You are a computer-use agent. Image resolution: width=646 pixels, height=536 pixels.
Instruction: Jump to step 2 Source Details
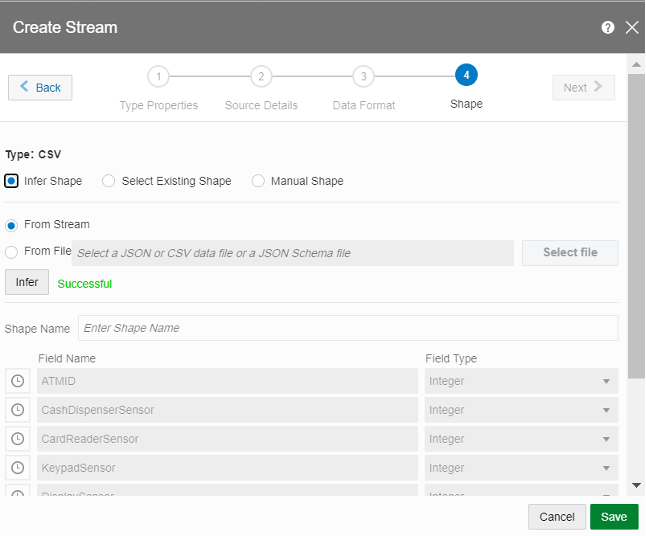[x=261, y=76]
